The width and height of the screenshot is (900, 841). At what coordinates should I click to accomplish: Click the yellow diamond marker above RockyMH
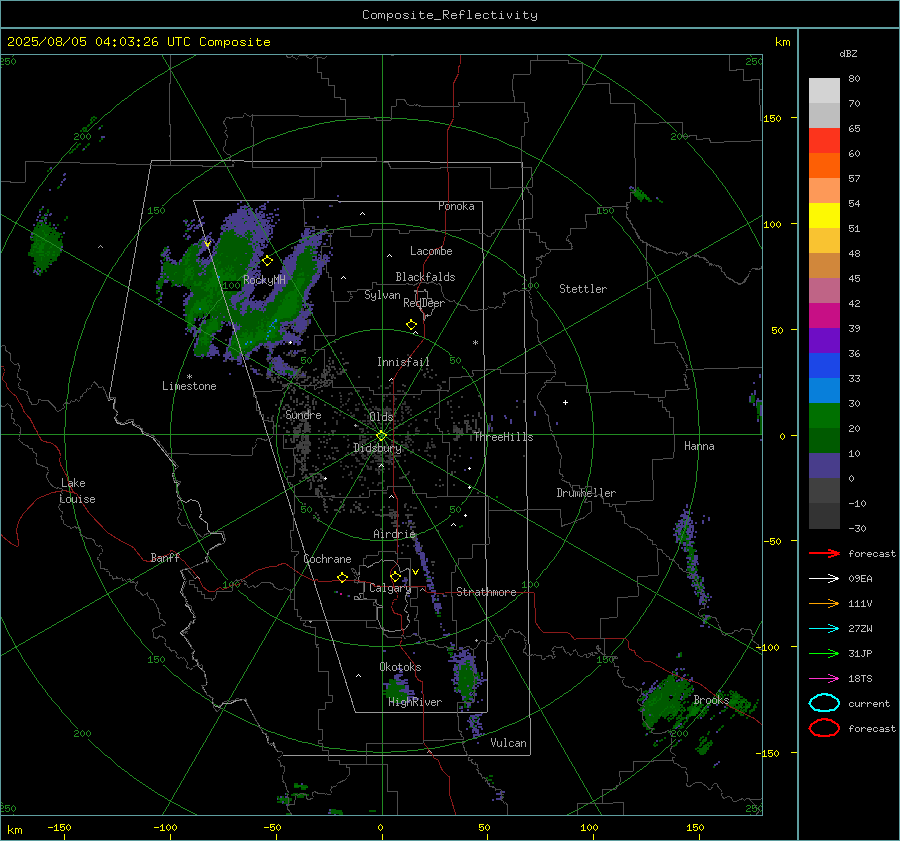point(267,261)
